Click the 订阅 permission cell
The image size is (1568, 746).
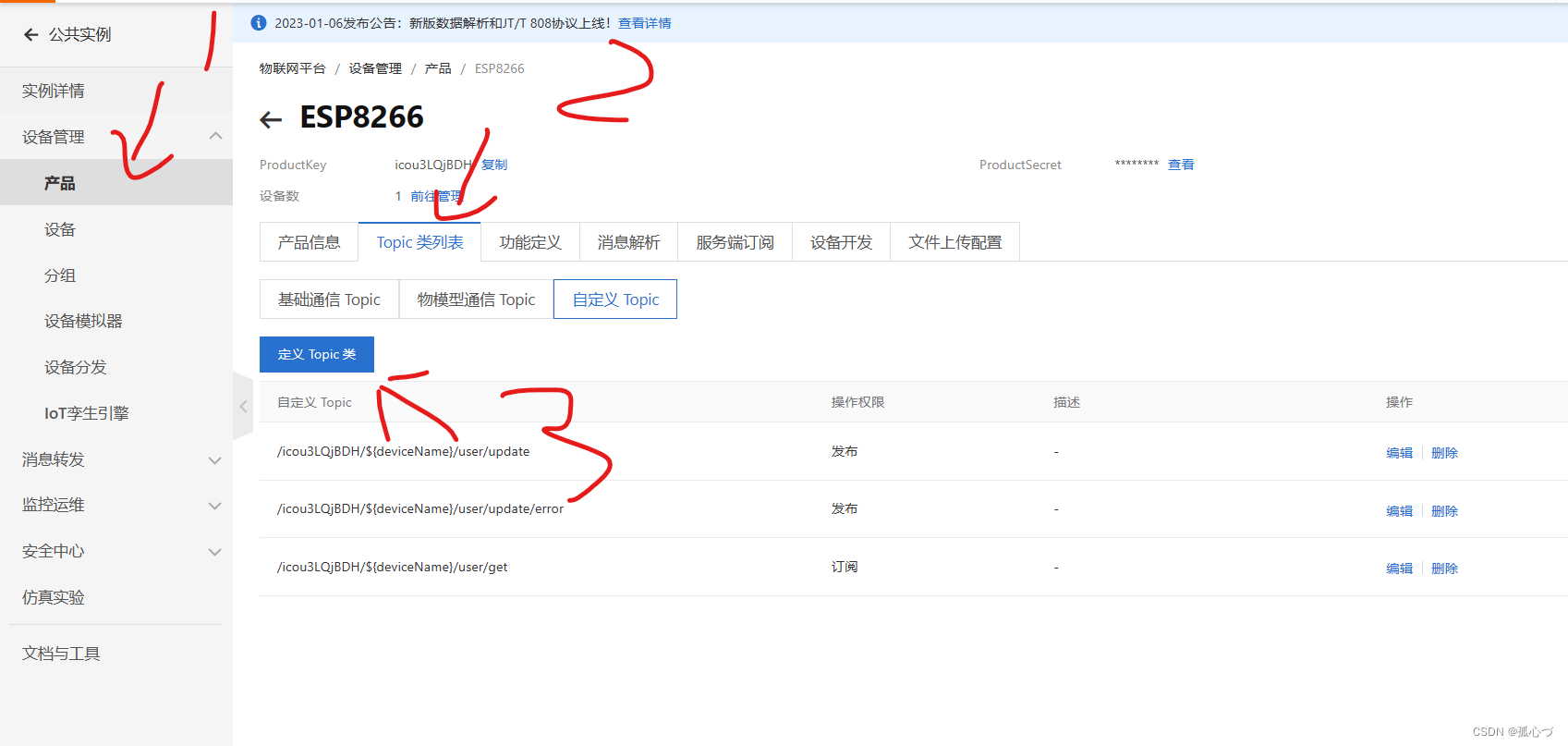pos(845,567)
